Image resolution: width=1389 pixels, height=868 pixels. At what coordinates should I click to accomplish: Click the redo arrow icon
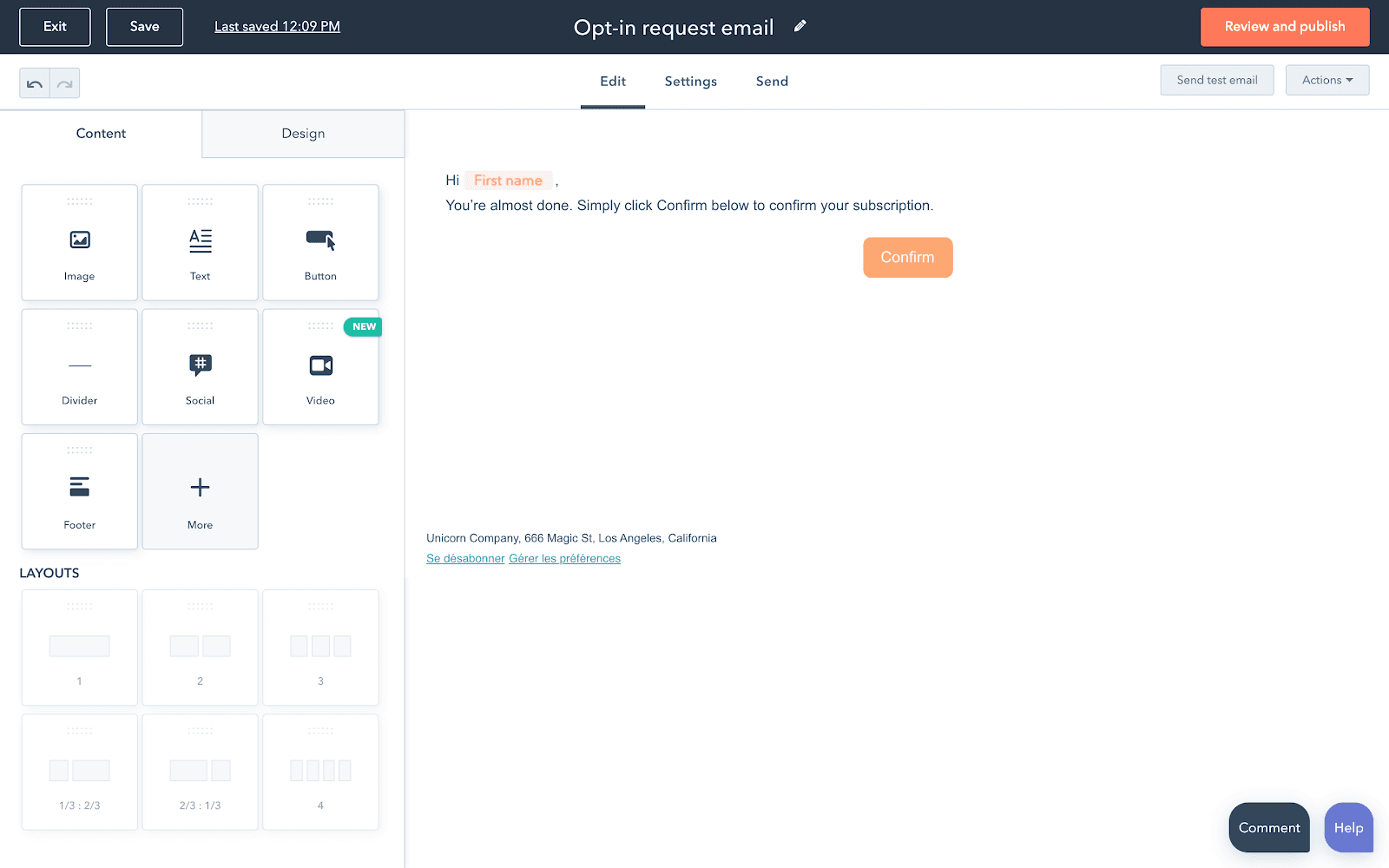click(65, 83)
